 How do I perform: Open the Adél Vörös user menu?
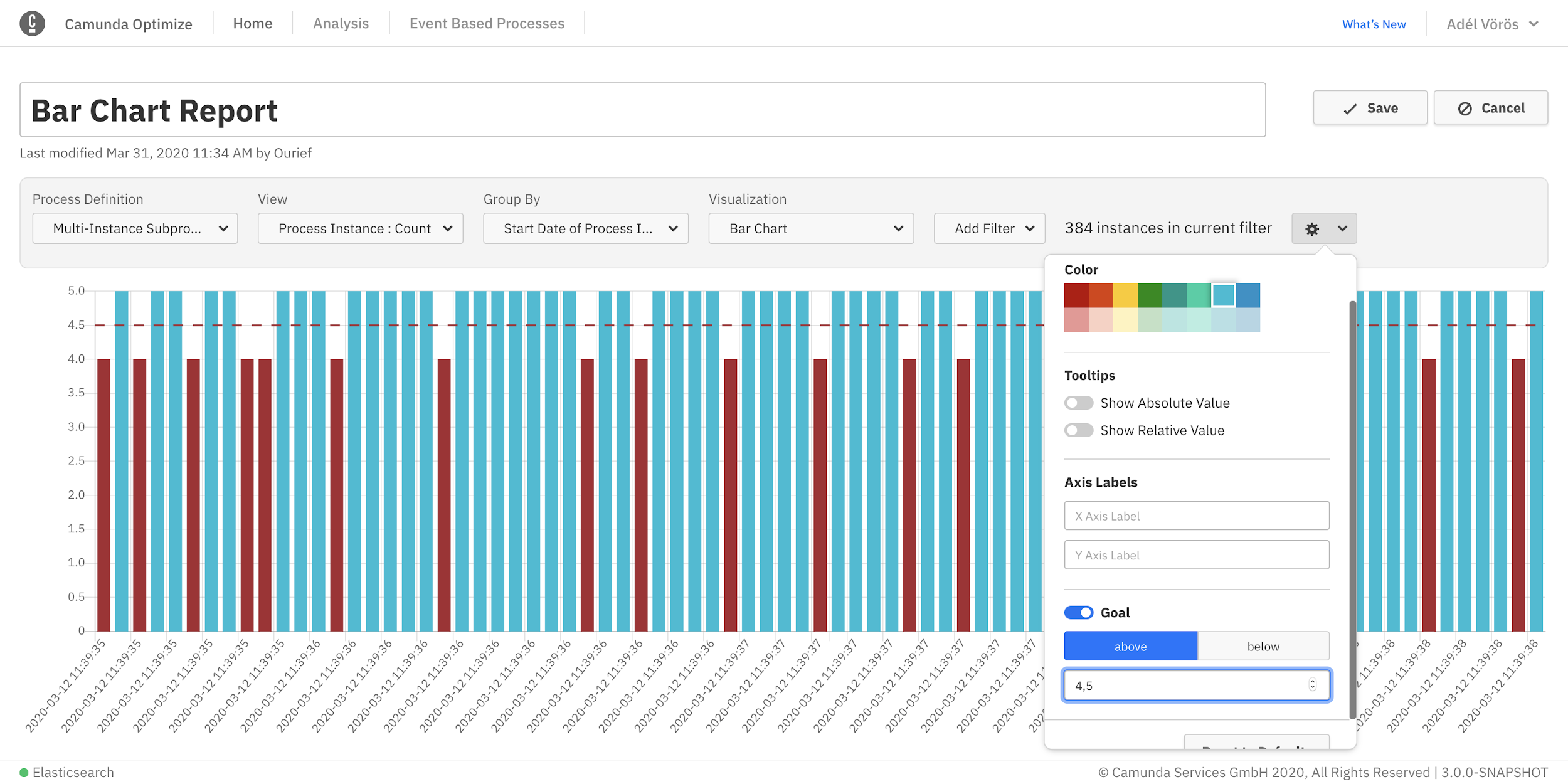pos(1491,24)
